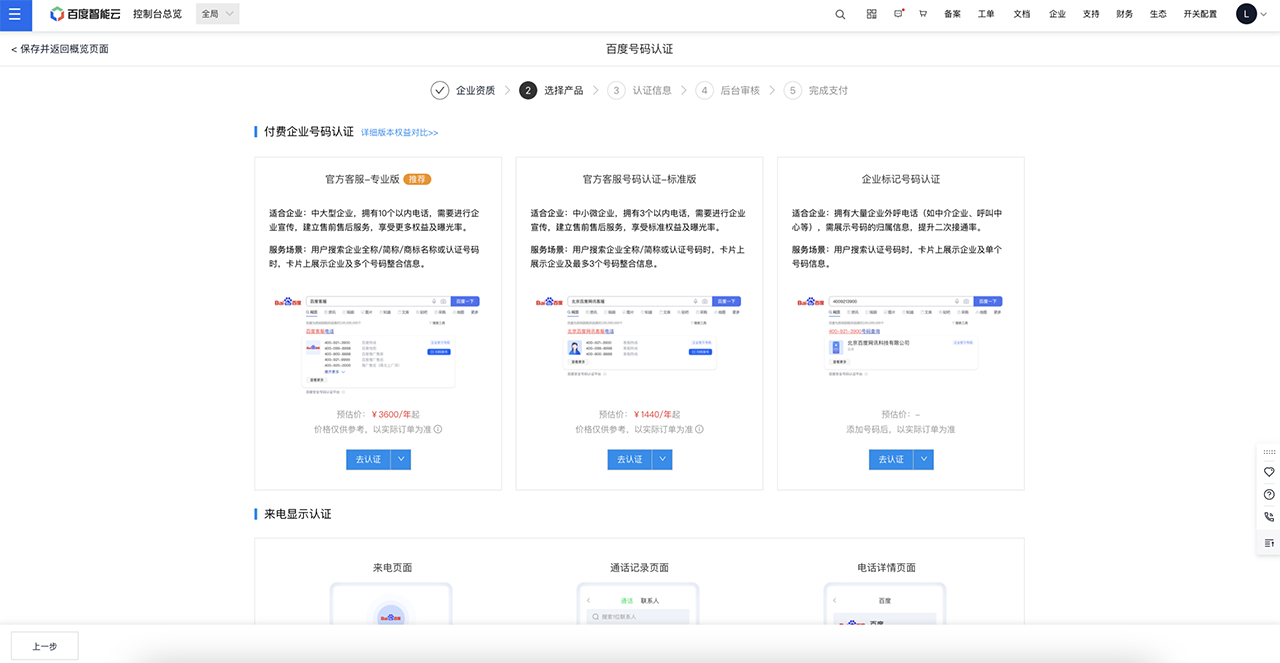Open the product grid apps icon
The height and width of the screenshot is (663, 1280).
tap(871, 14)
